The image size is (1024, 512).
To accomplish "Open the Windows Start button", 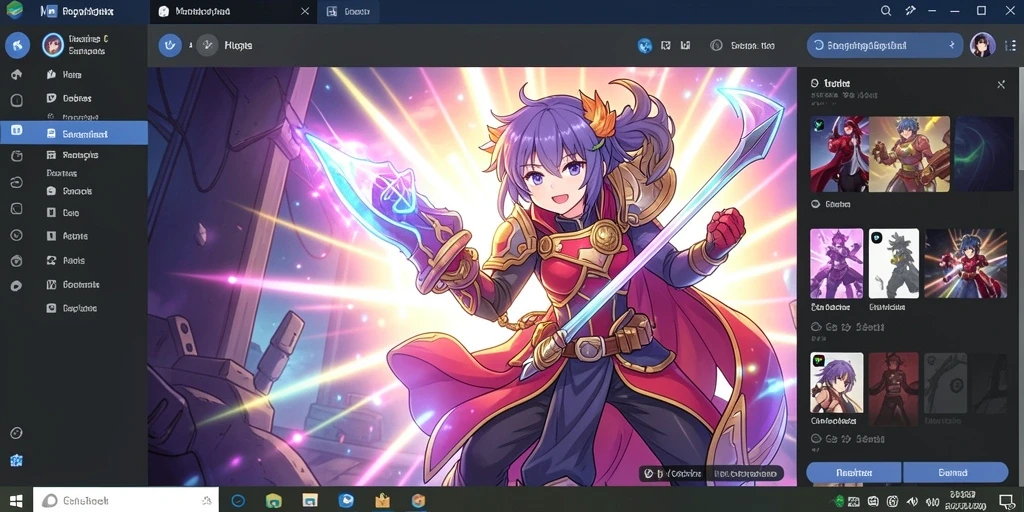I will click(16, 501).
